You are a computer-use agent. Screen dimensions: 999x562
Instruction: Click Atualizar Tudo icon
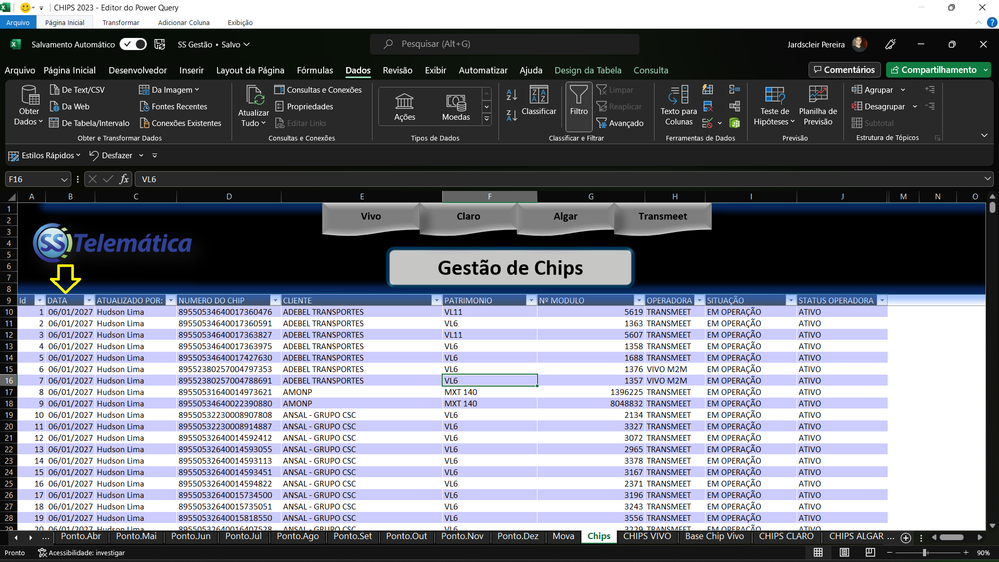254,96
